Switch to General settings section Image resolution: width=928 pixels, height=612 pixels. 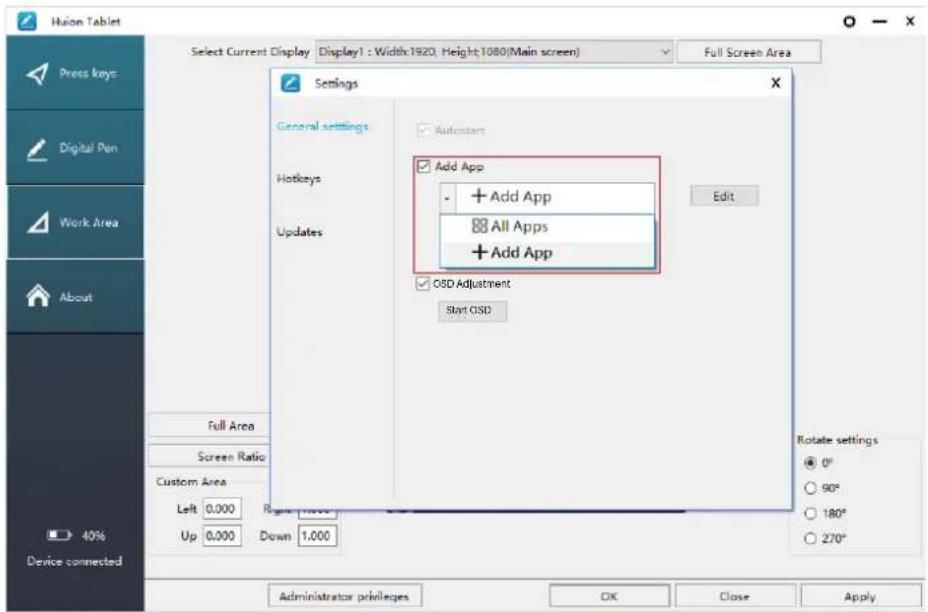point(323,126)
